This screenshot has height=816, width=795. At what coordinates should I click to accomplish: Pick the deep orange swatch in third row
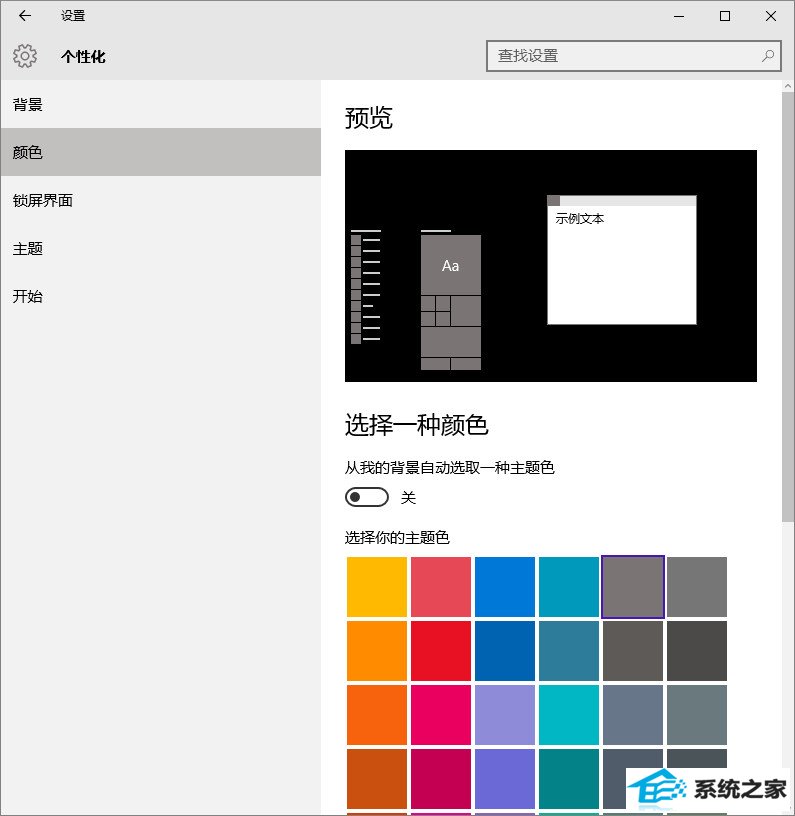(377, 715)
